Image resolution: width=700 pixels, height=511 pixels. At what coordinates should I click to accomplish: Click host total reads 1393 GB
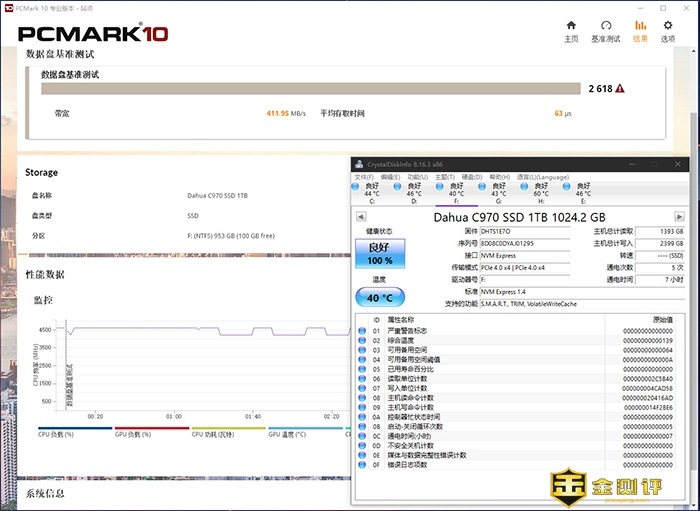pyautogui.click(x=660, y=232)
